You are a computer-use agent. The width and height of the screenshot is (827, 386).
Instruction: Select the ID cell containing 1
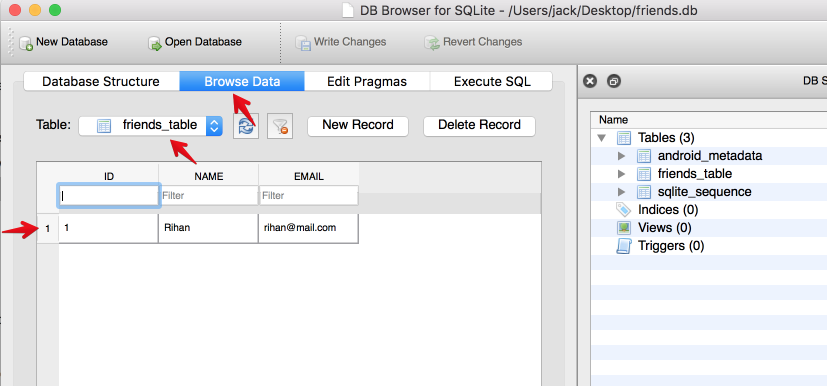click(x=108, y=228)
